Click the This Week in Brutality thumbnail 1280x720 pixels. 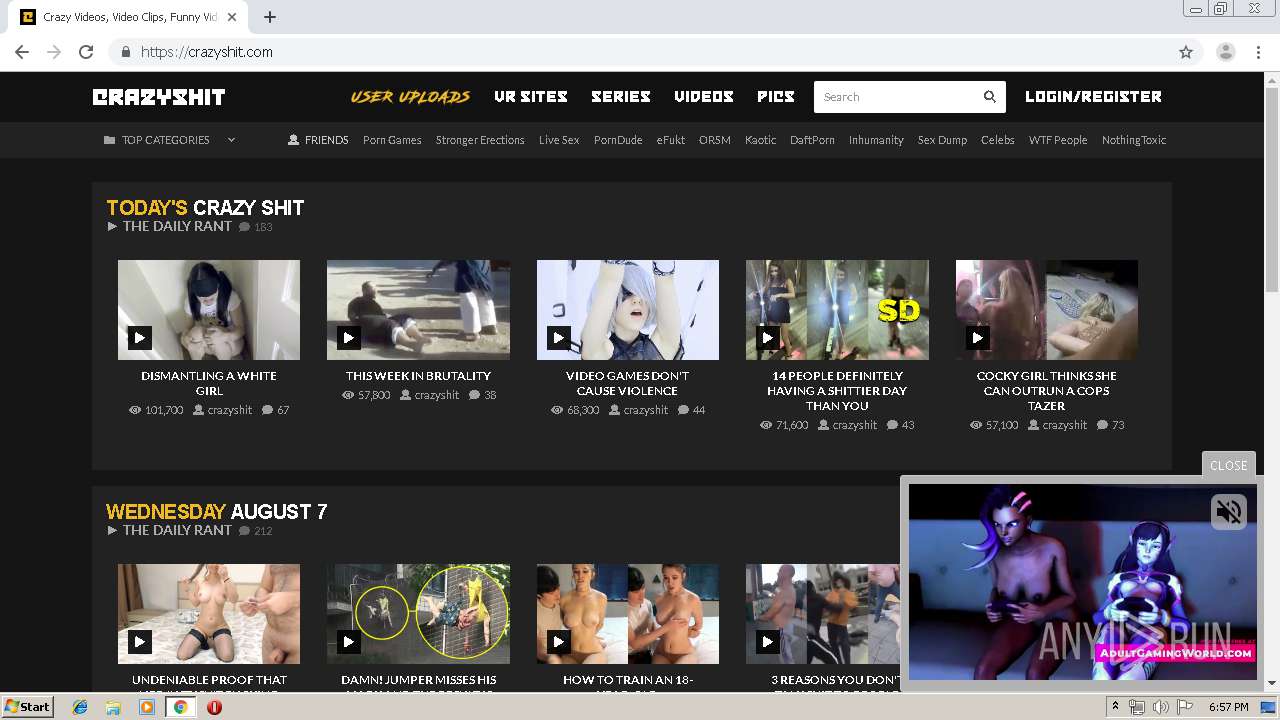[x=418, y=309]
